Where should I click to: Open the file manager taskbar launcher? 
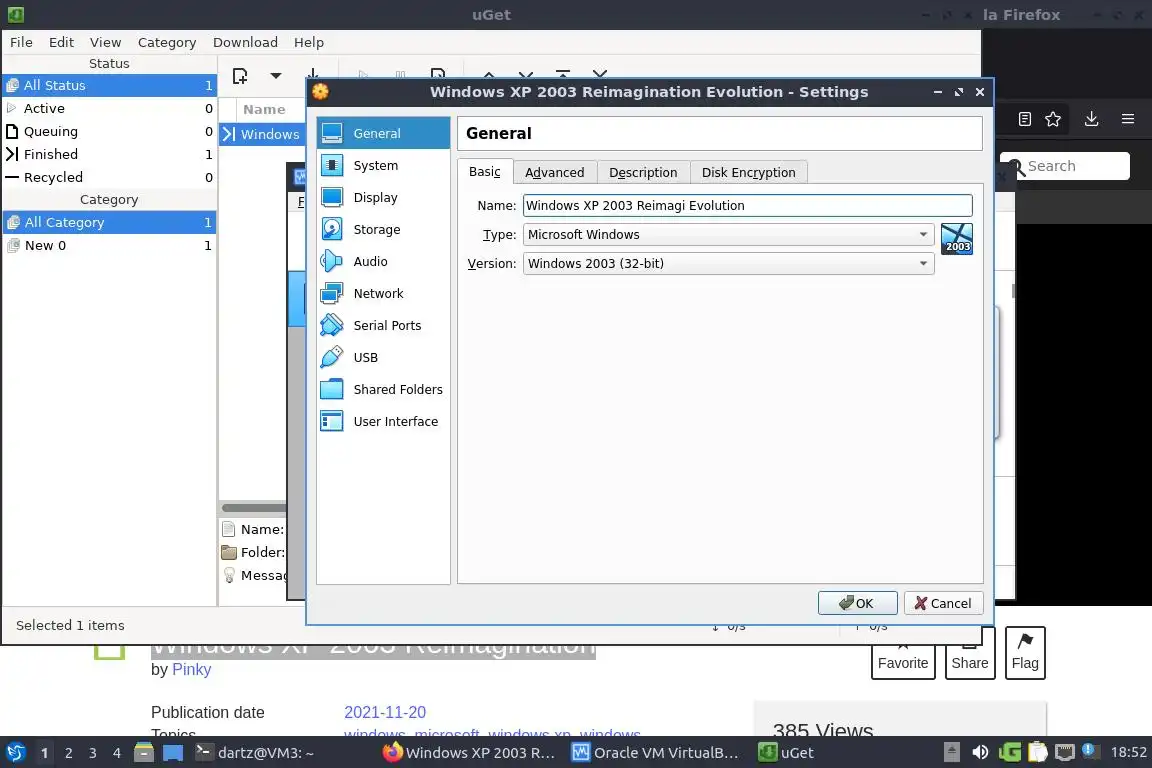[144, 753]
